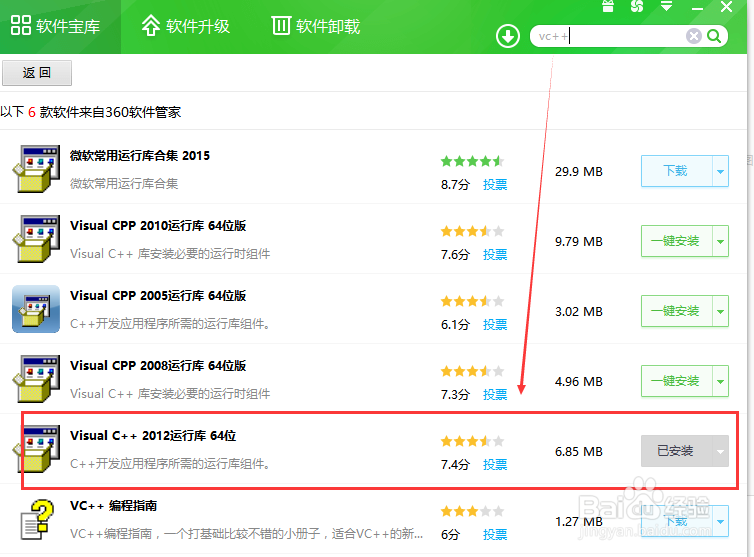
Task: Open the download manager arrow icon
Action: (x=508, y=36)
